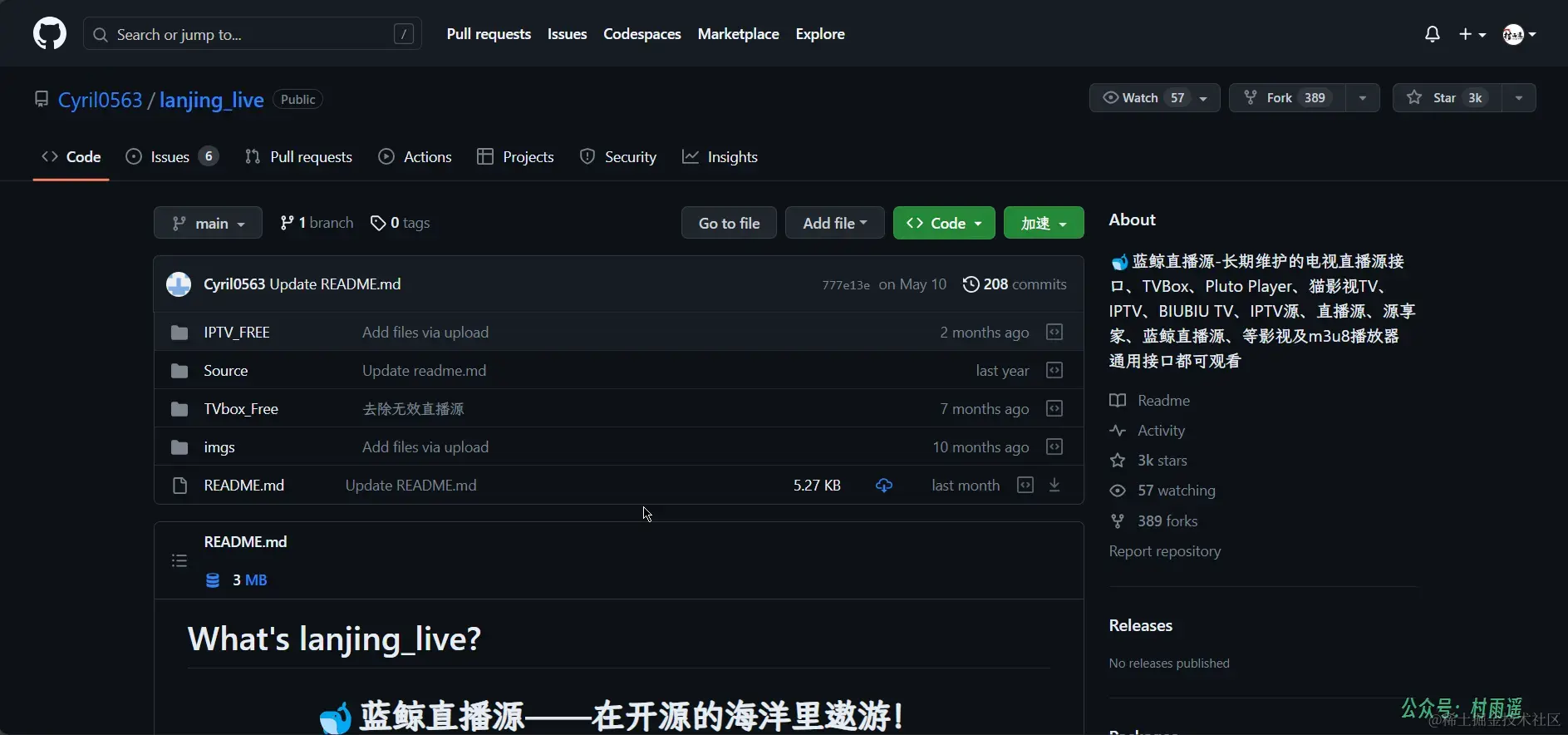Image resolution: width=1568 pixels, height=735 pixels.
Task: Click the download arrow icon on README.md row
Action: coord(1054,486)
